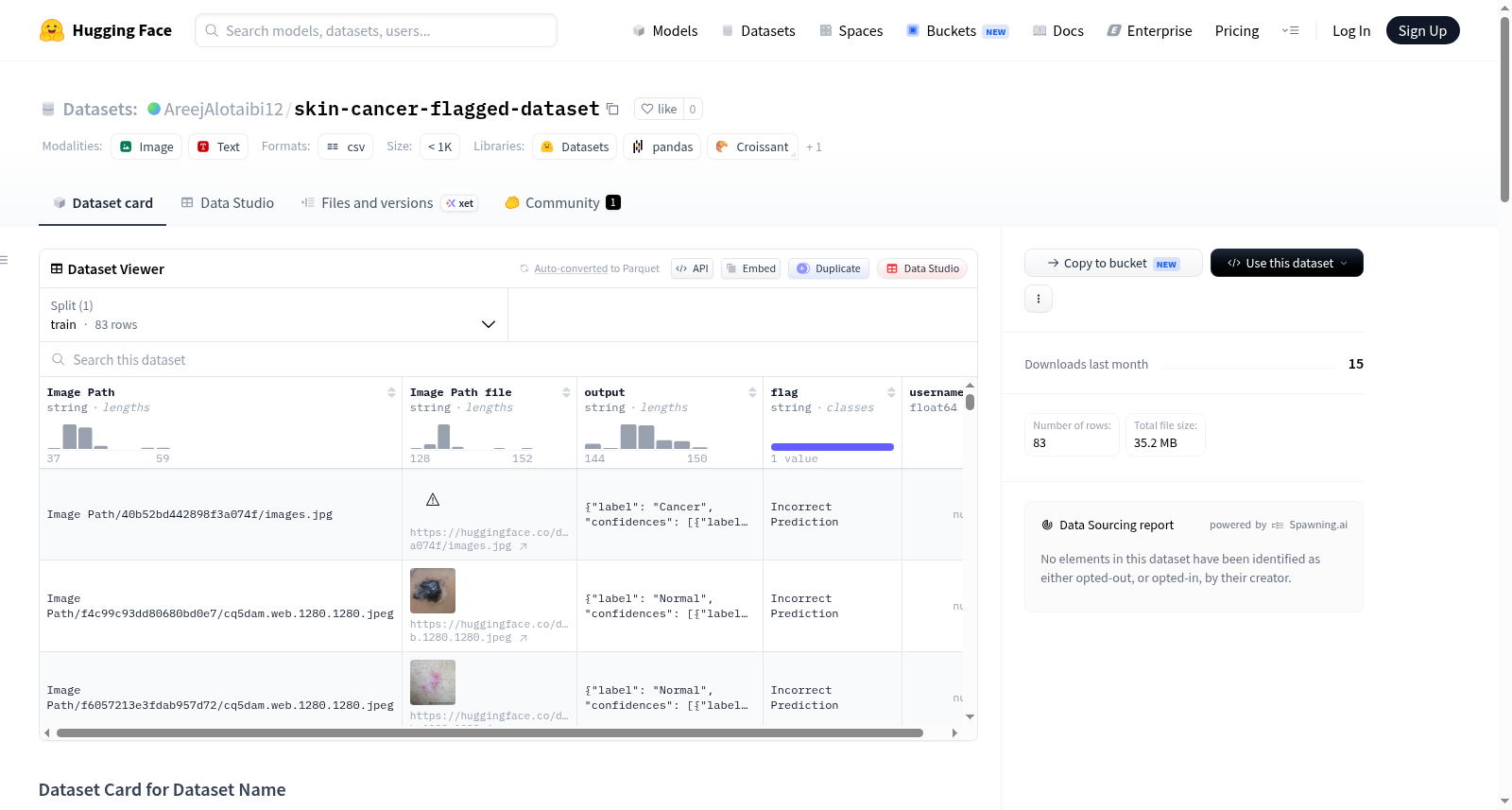This screenshot has width=1512, height=810.
Task: Switch to the Data Studio tab
Action: (228, 203)
